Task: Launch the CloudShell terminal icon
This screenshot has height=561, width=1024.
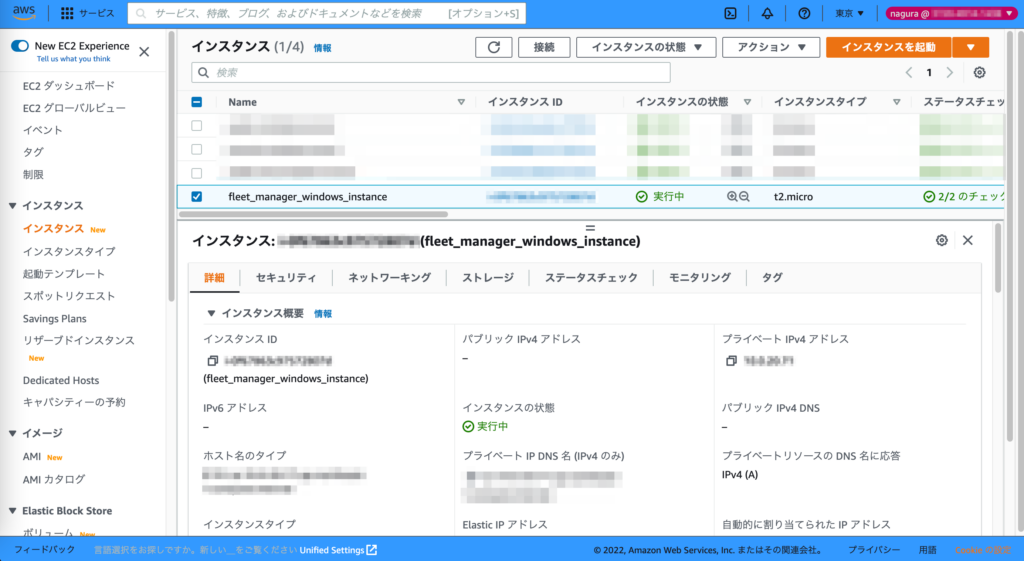Action: point(731,13)
